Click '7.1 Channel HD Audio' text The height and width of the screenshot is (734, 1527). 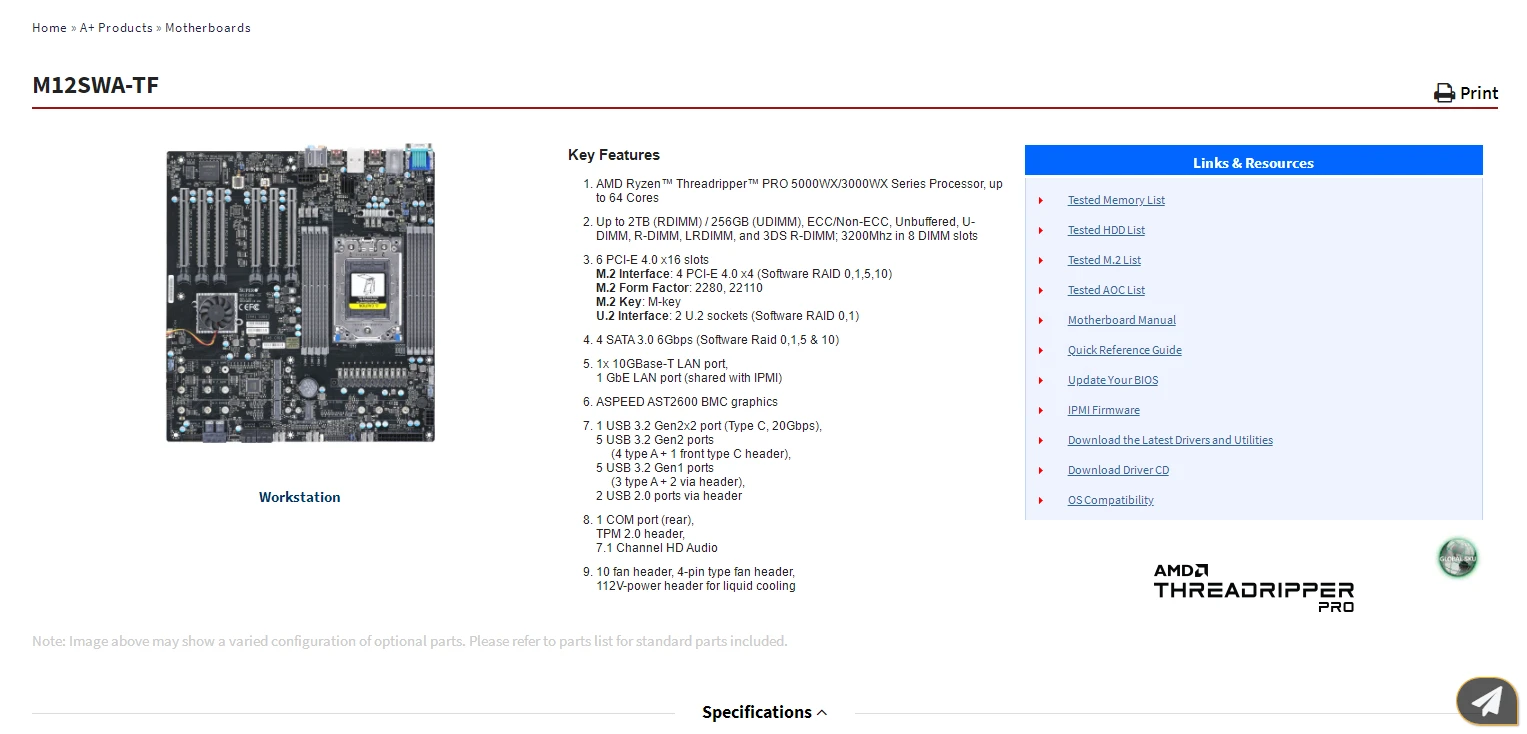pos(657,548)
